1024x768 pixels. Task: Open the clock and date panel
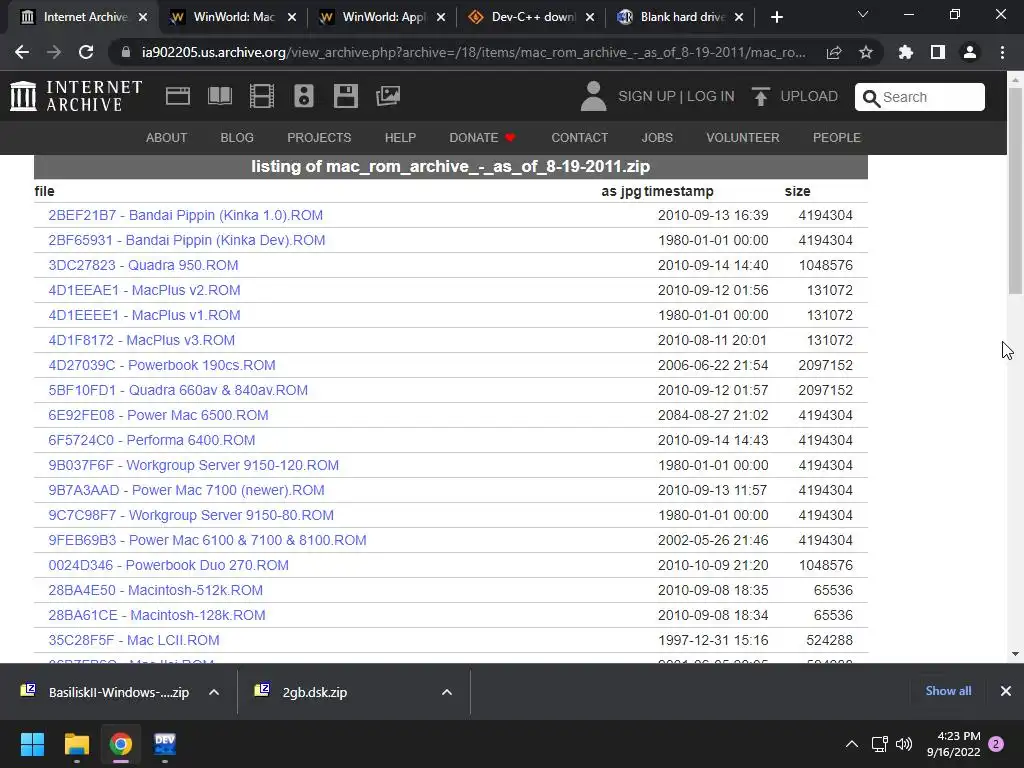tap(953, 744)
